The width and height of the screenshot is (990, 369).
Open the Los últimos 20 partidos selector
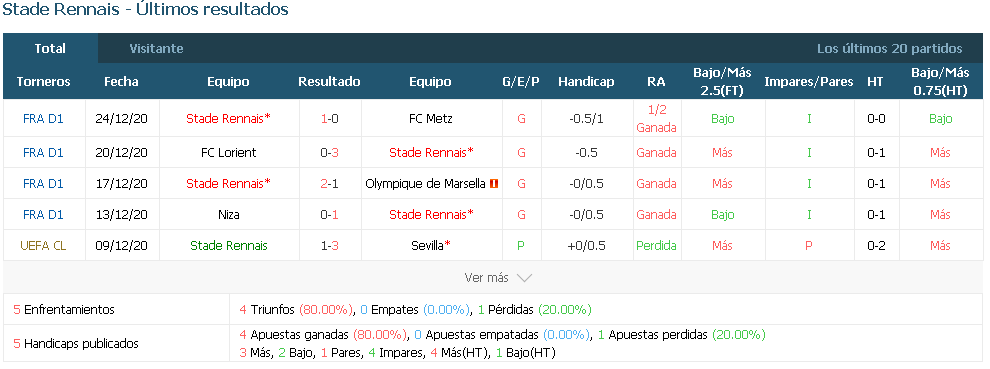click(x=890, y=49)
